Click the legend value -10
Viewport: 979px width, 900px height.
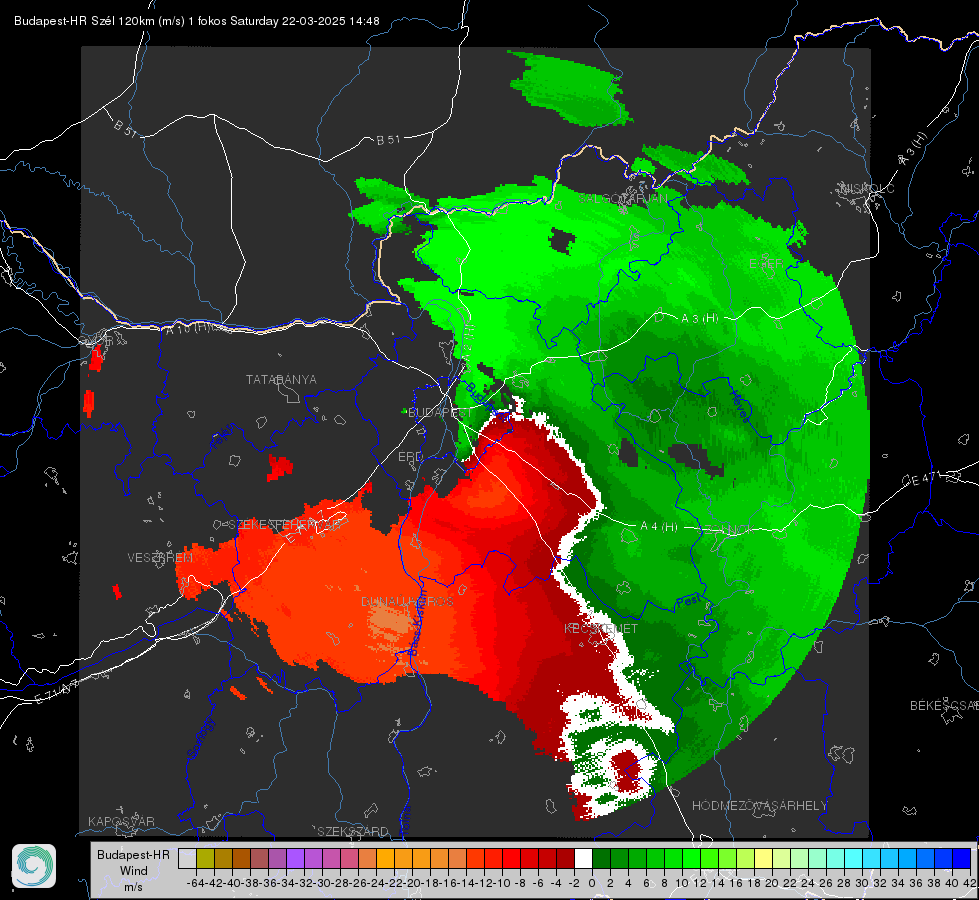click(x=501, y=883)
